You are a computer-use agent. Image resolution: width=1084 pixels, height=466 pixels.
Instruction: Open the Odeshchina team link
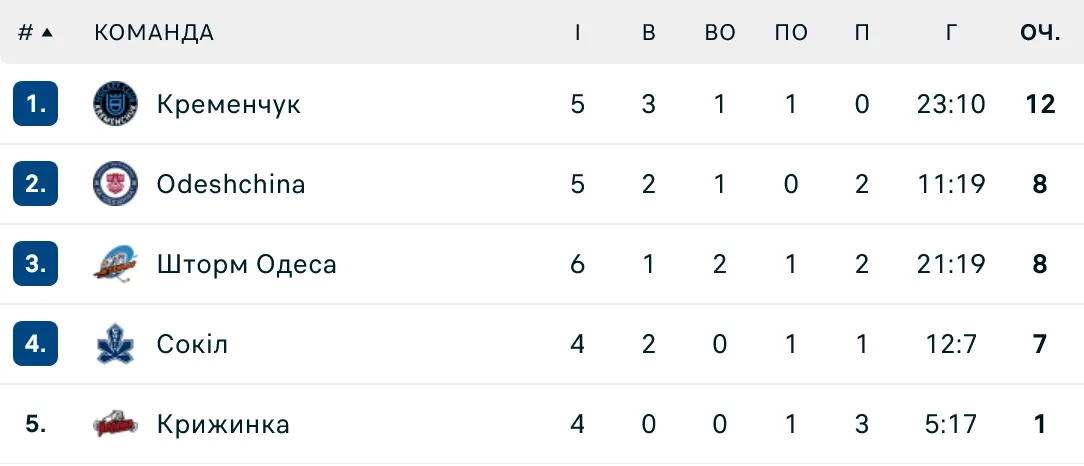(231, 184)
